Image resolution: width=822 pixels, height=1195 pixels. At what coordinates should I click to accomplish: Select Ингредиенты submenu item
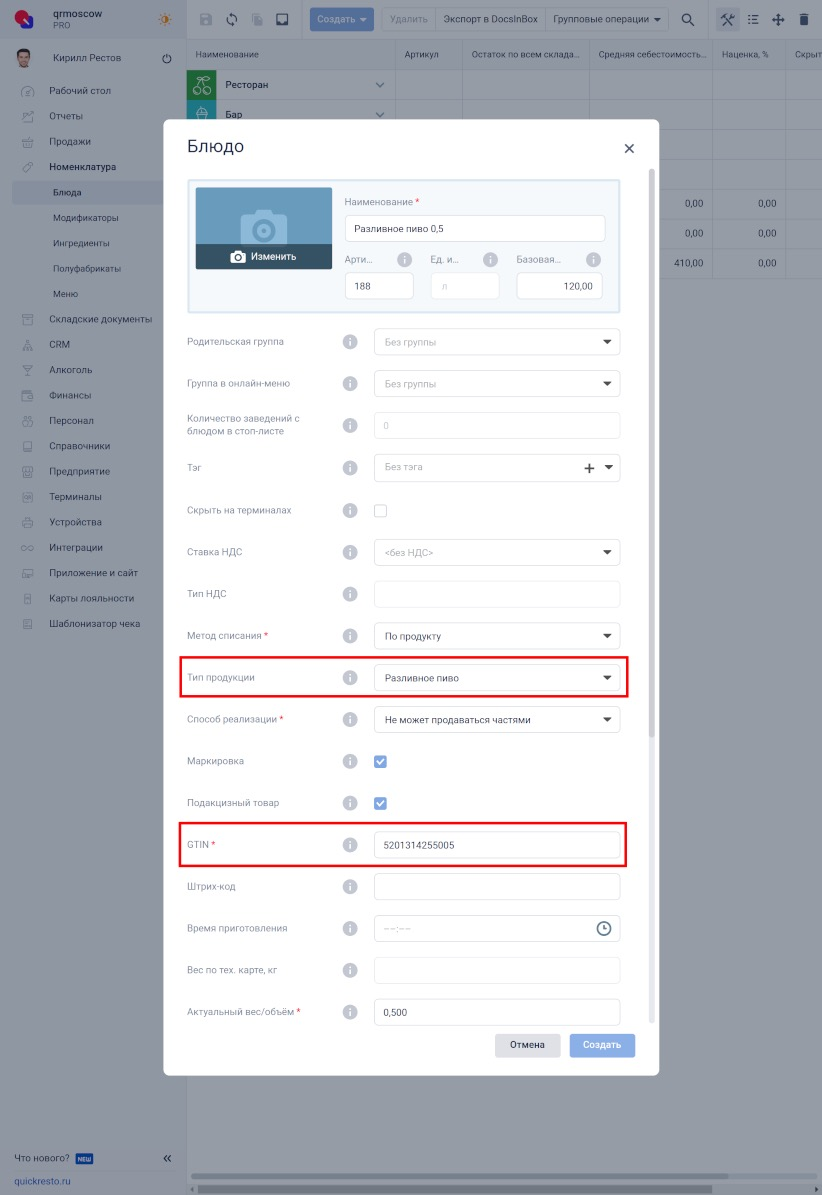[x=82, y=243]
